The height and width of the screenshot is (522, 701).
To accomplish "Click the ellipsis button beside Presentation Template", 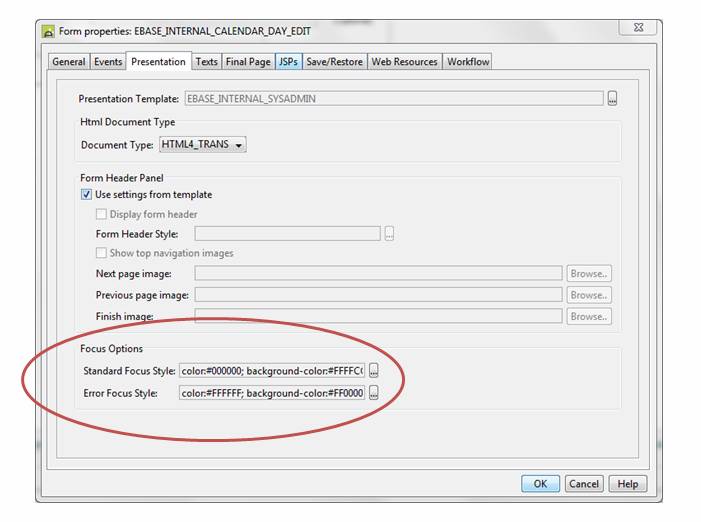I will click(613, 98).
